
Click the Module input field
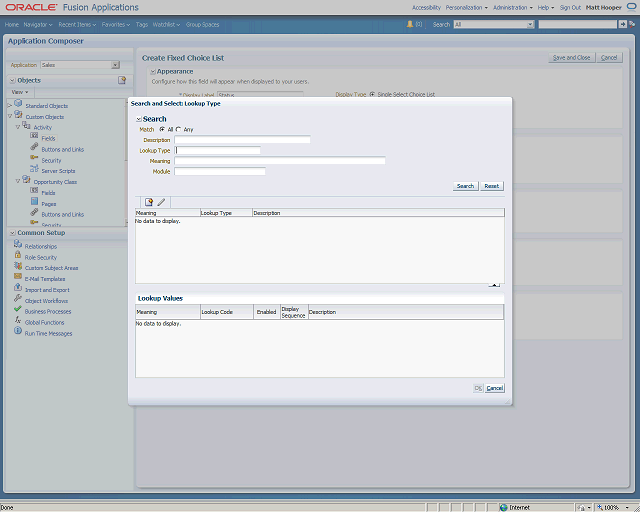220,171
